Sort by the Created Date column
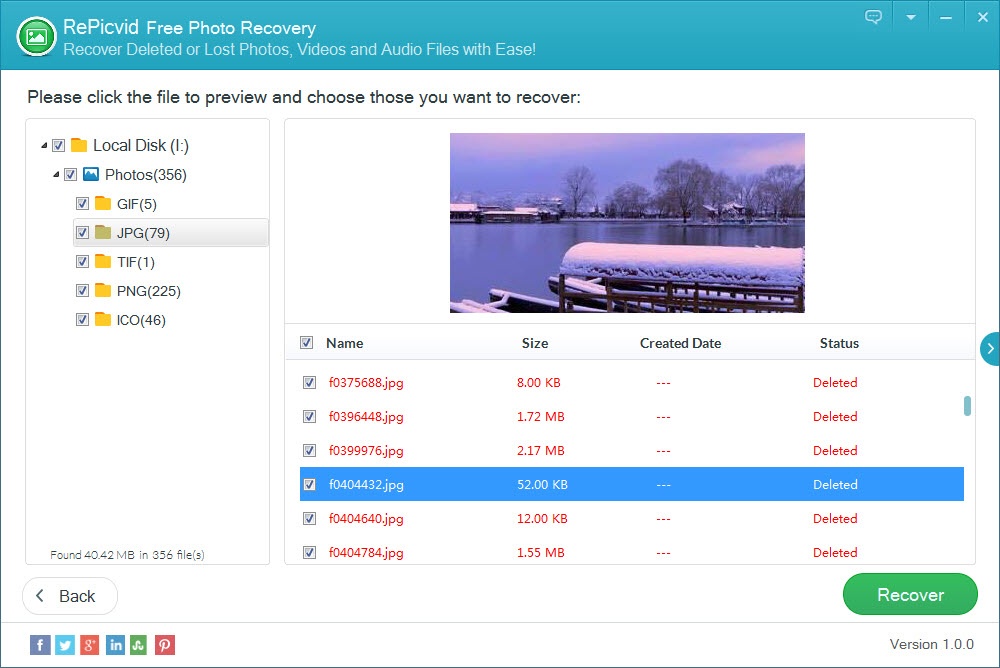 click(x=680, y=343)
